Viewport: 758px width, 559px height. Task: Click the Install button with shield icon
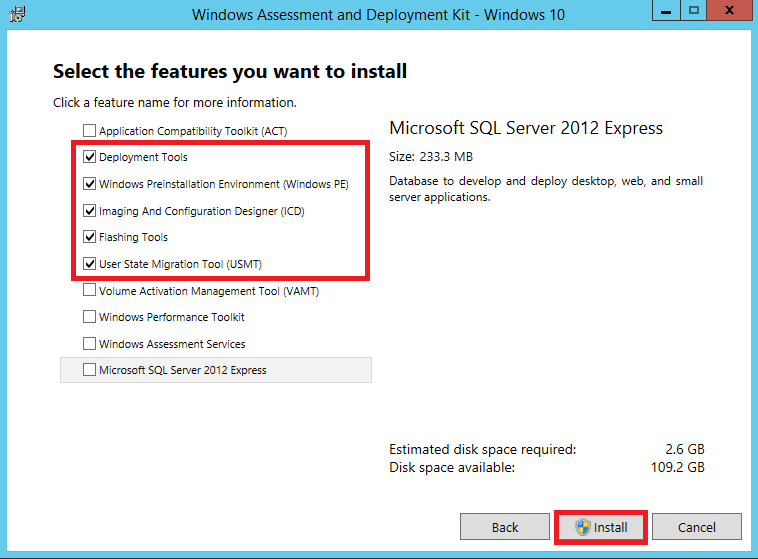click(x=601, y=527)
